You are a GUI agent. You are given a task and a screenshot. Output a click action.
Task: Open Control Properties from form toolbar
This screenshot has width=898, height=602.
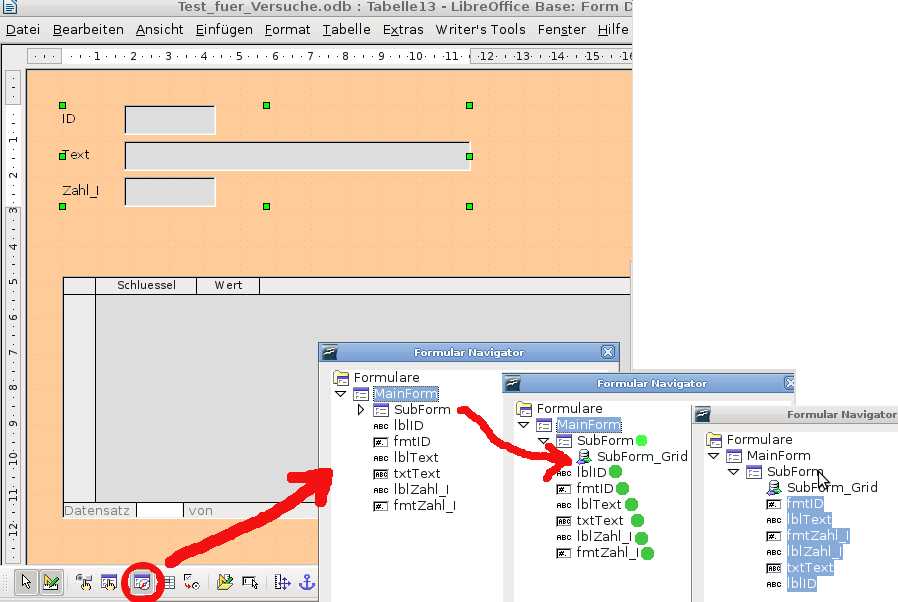(83, 580)
